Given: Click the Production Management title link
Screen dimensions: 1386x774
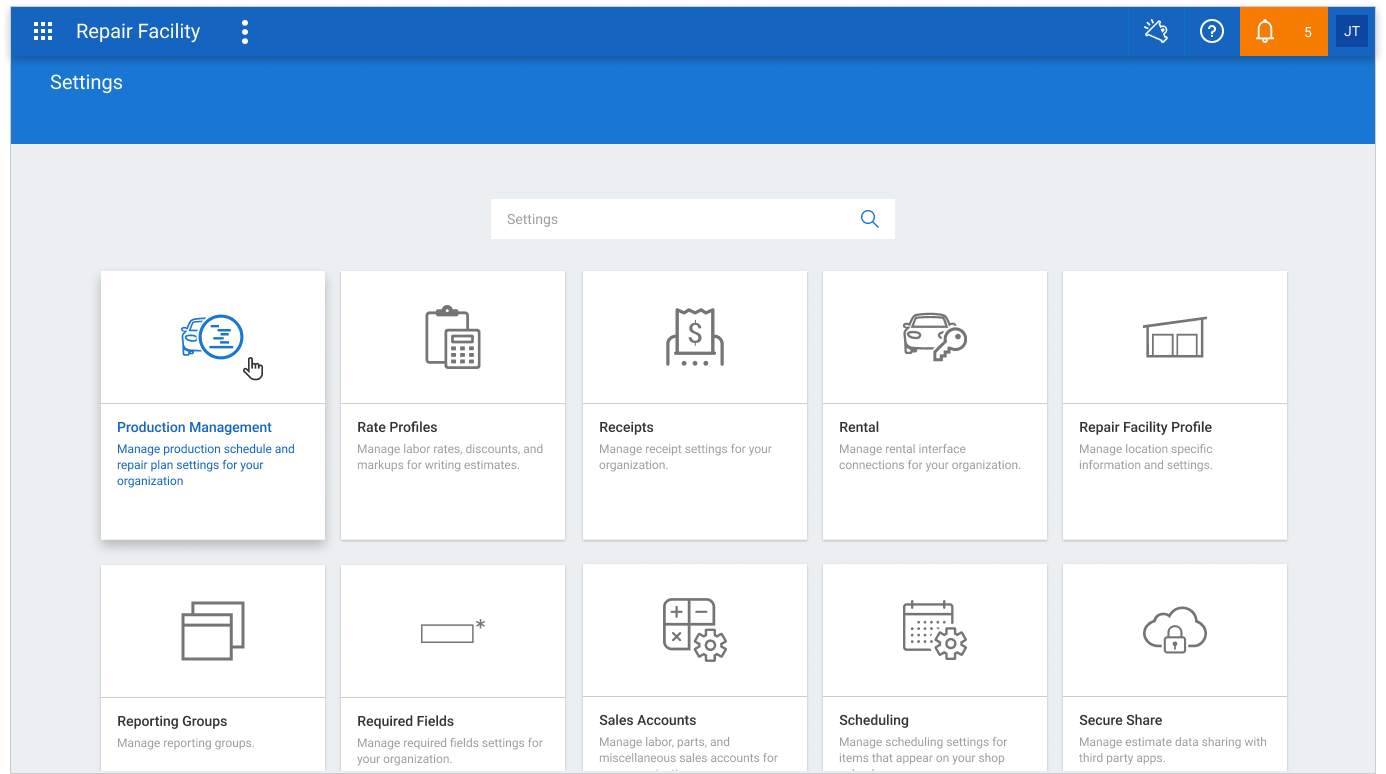Looking at the screenshot, I should pos(194,427).
